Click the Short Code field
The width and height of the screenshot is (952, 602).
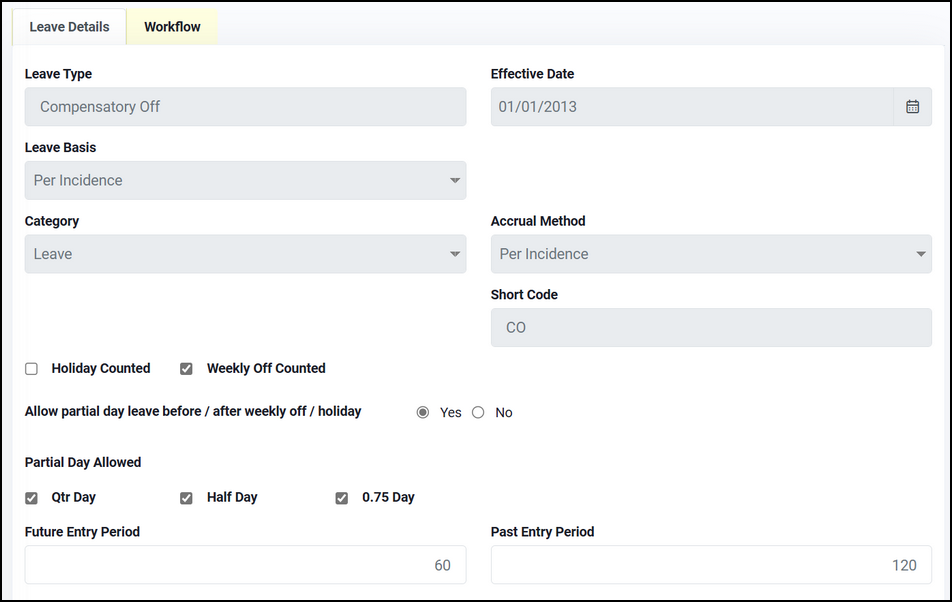click(711, 328)
